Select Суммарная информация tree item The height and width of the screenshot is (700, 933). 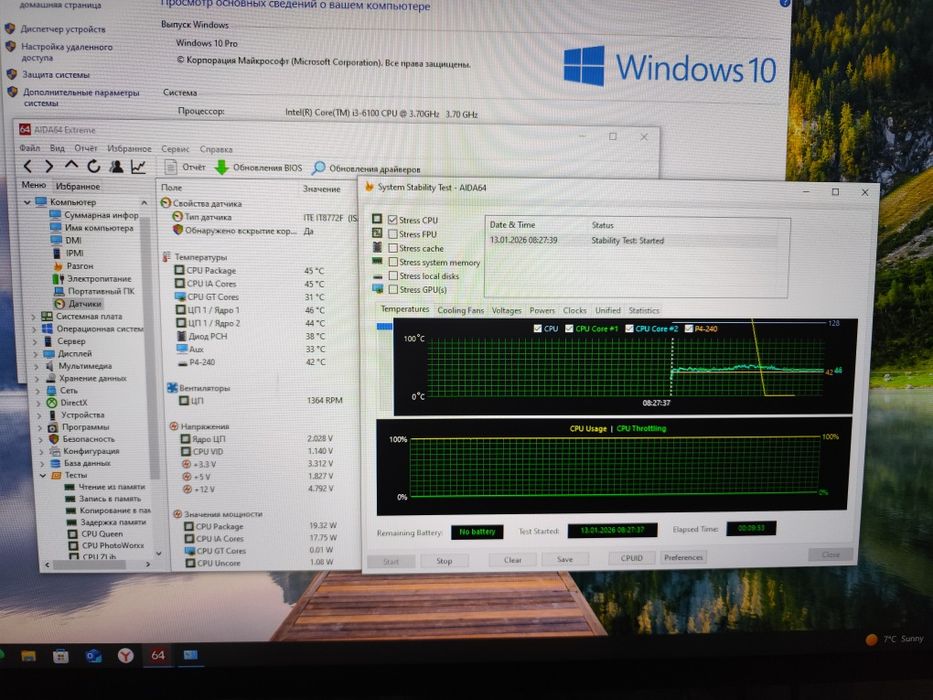pos(94,215)
